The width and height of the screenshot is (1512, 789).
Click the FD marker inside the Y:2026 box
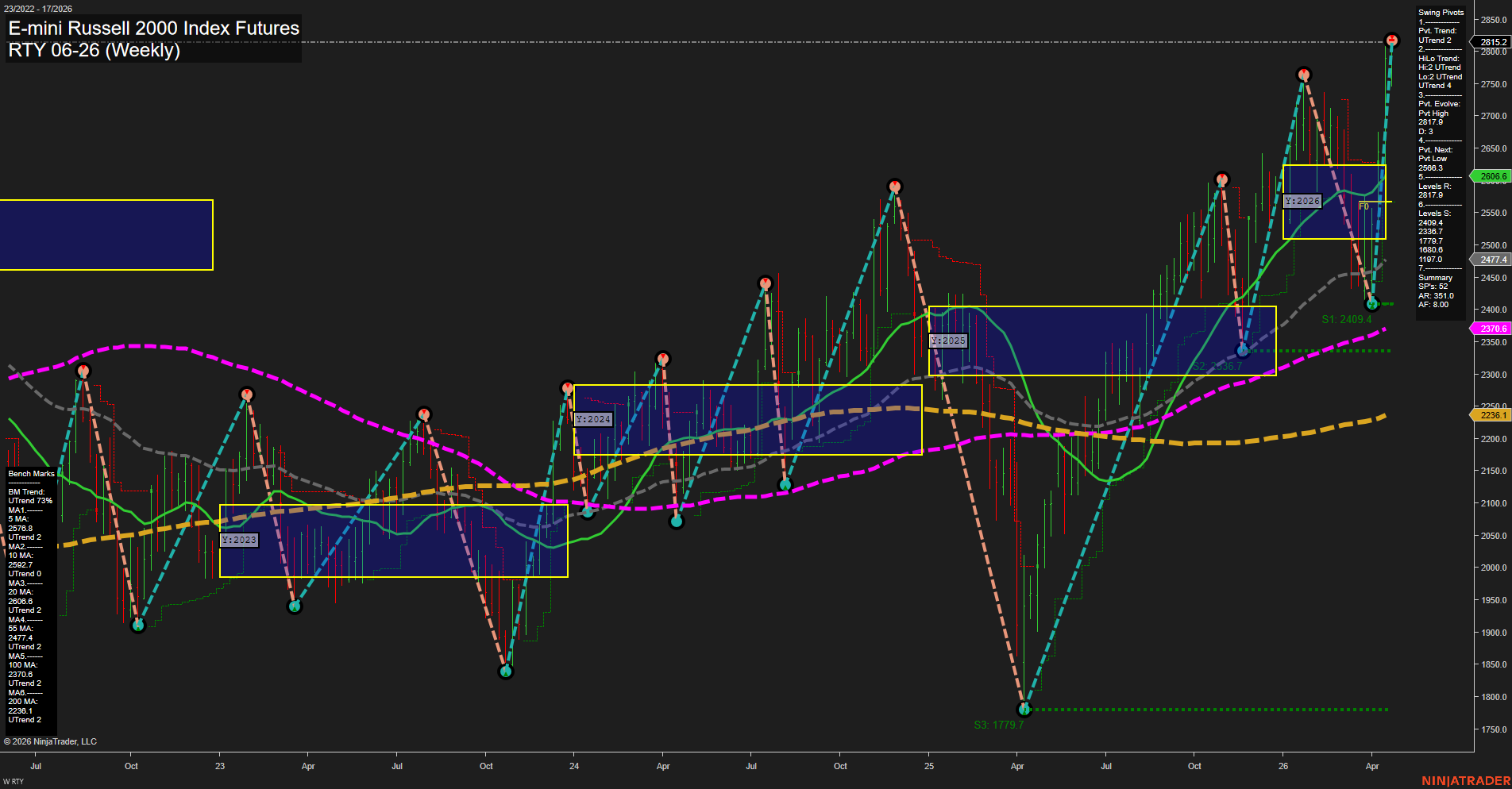1363,206
